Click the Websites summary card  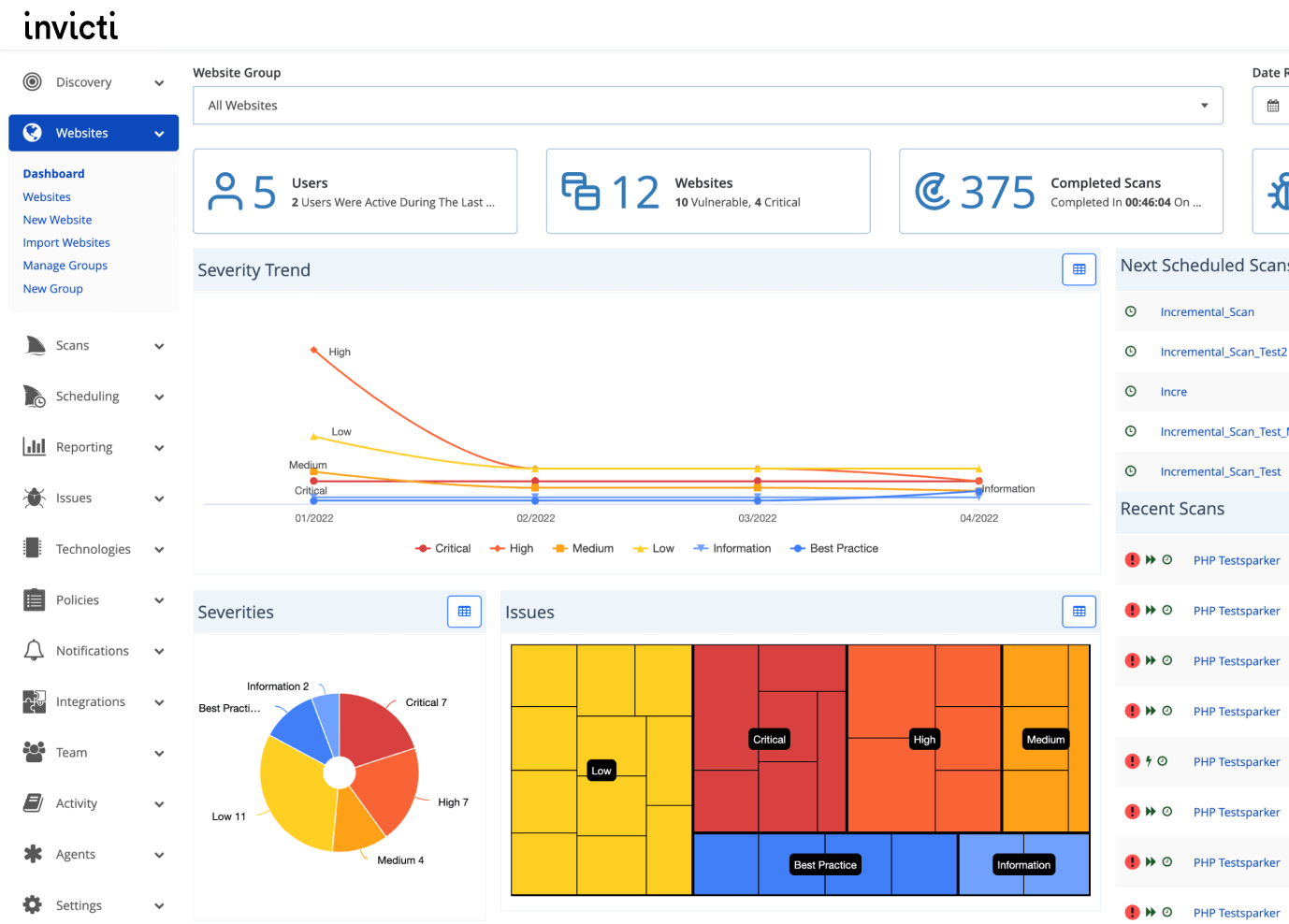[x=708, y=191]
